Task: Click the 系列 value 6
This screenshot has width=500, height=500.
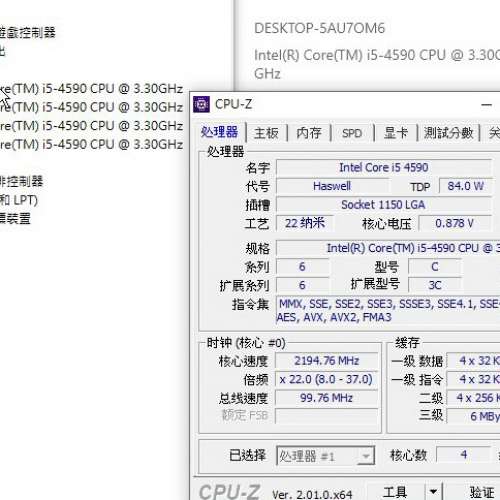Action: pos(302,267)
